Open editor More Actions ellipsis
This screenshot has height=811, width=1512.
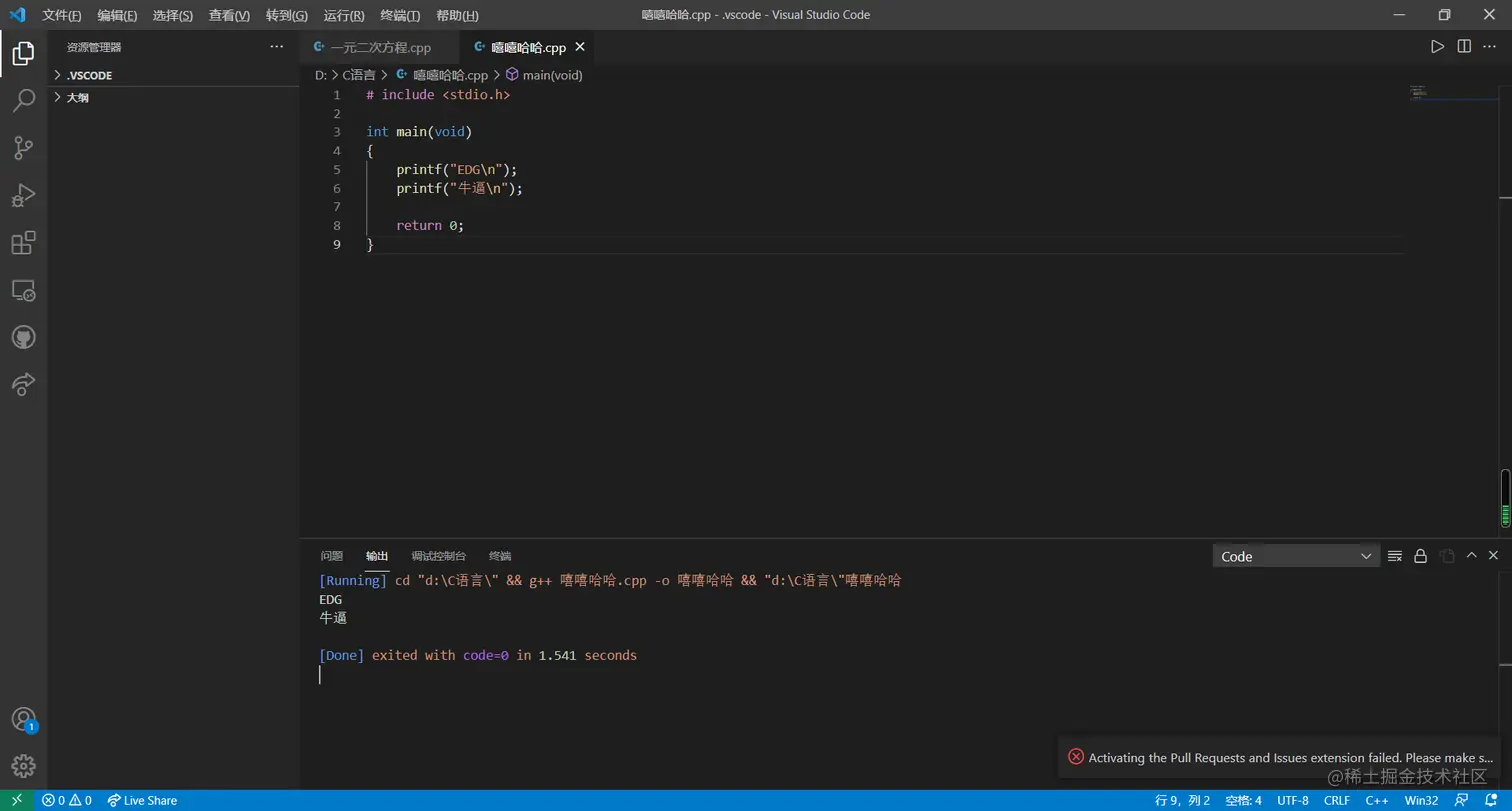pyautogui.click(x=1490, y=47)
